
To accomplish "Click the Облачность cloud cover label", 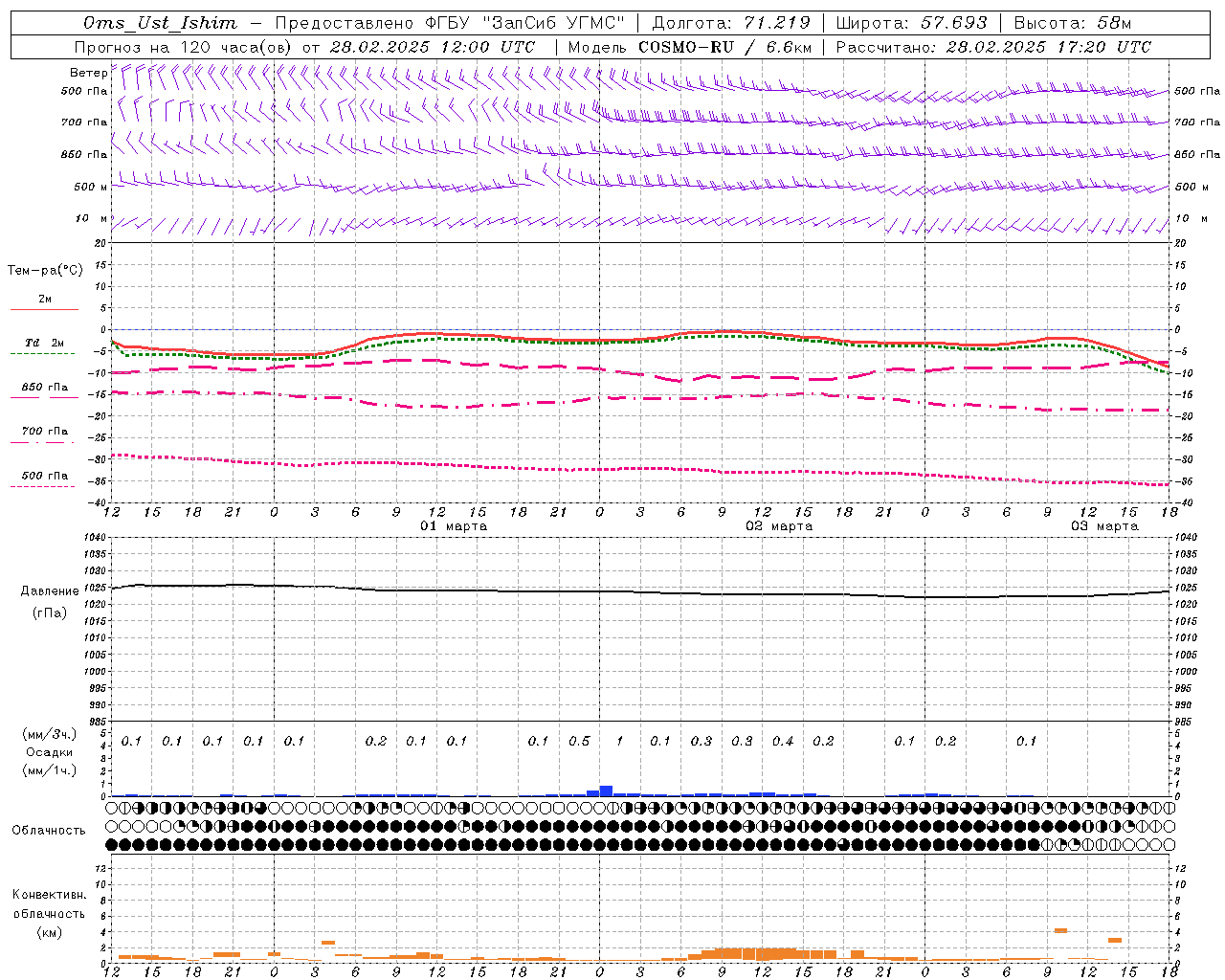I will (x=49, y=831).
